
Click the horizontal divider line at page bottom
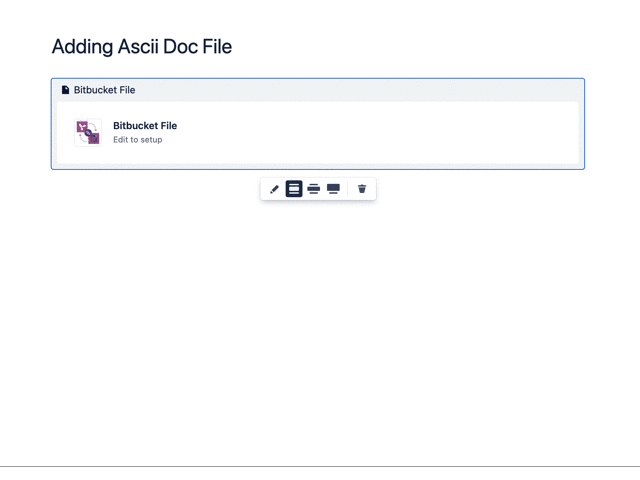[320, 466]
